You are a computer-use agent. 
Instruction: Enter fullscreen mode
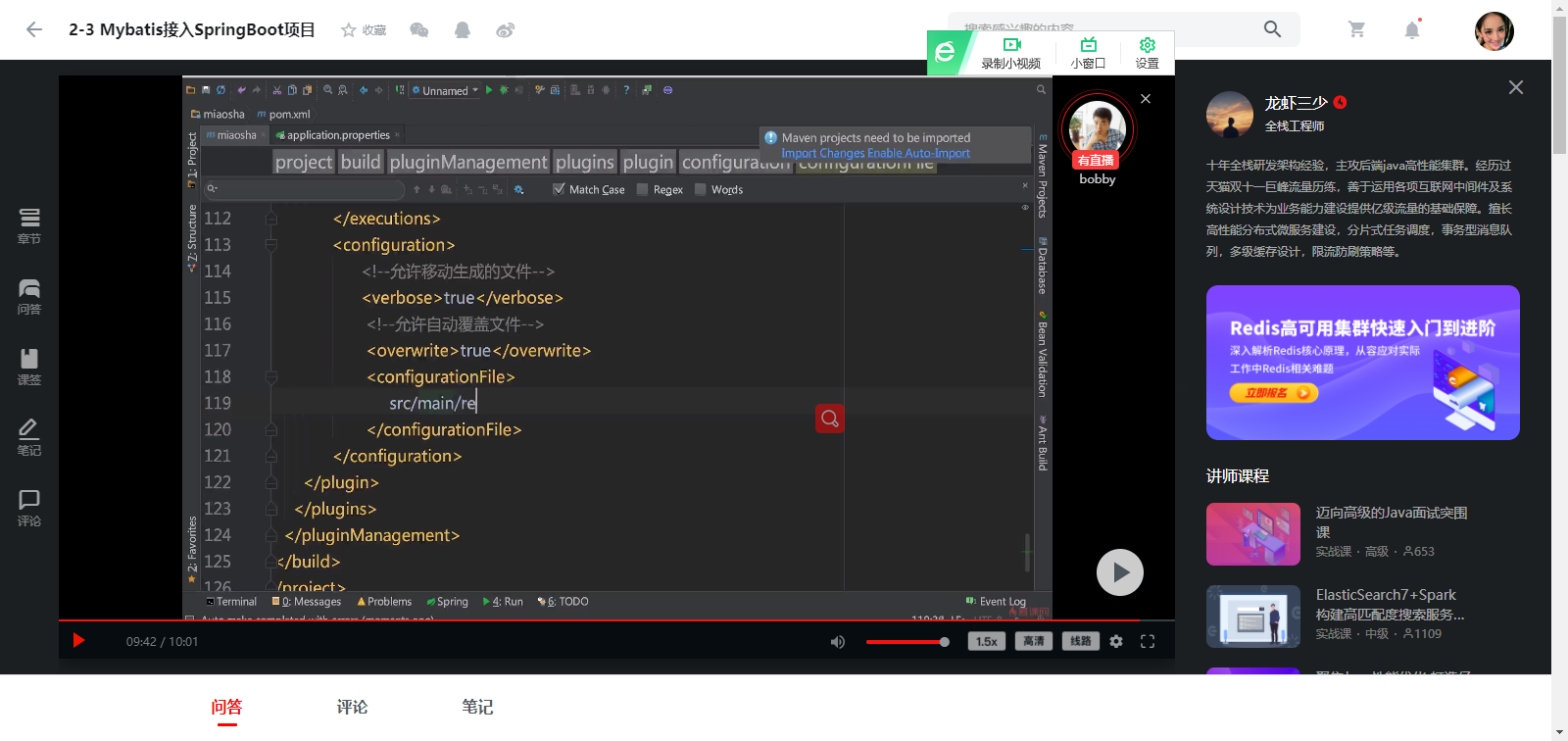(x=1148, y=642)
